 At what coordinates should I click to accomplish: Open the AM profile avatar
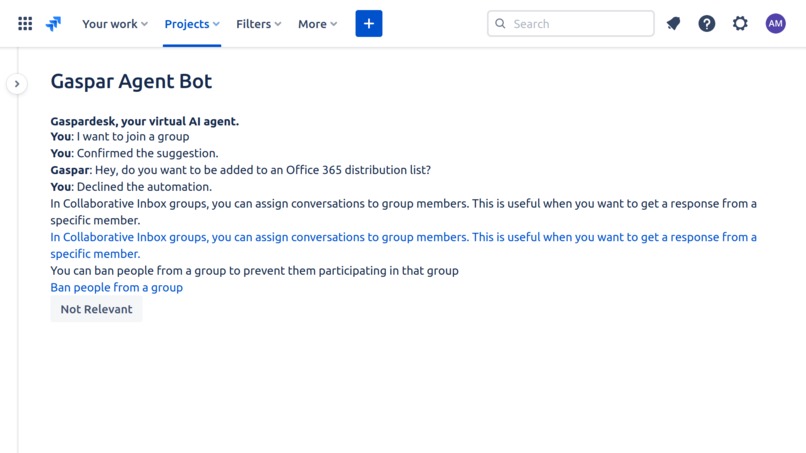click(x=775, y=24)
